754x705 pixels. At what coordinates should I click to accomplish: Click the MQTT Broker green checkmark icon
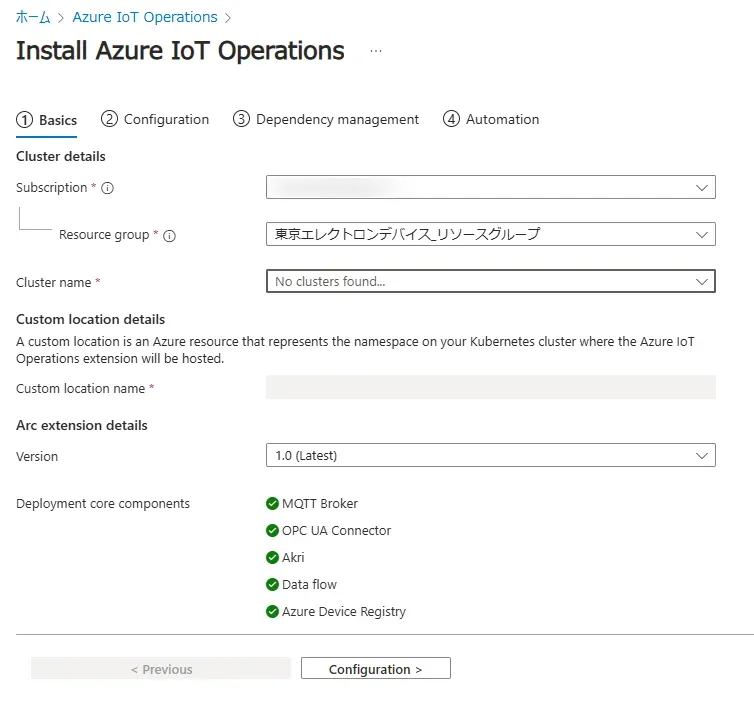click(x=272, y=504)
